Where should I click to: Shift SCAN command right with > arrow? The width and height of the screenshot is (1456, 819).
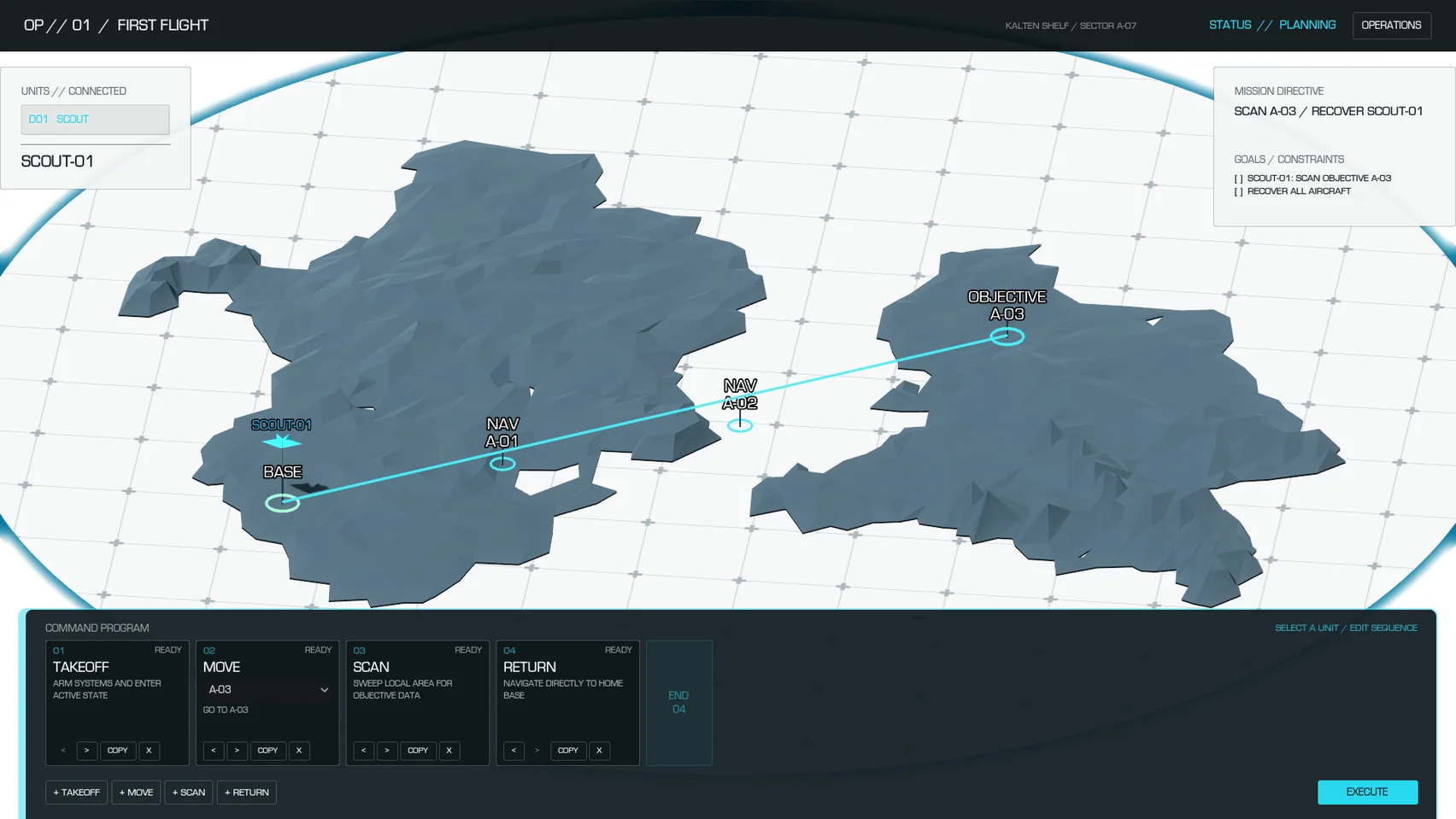pyautogui.click(x=387, y=751)
